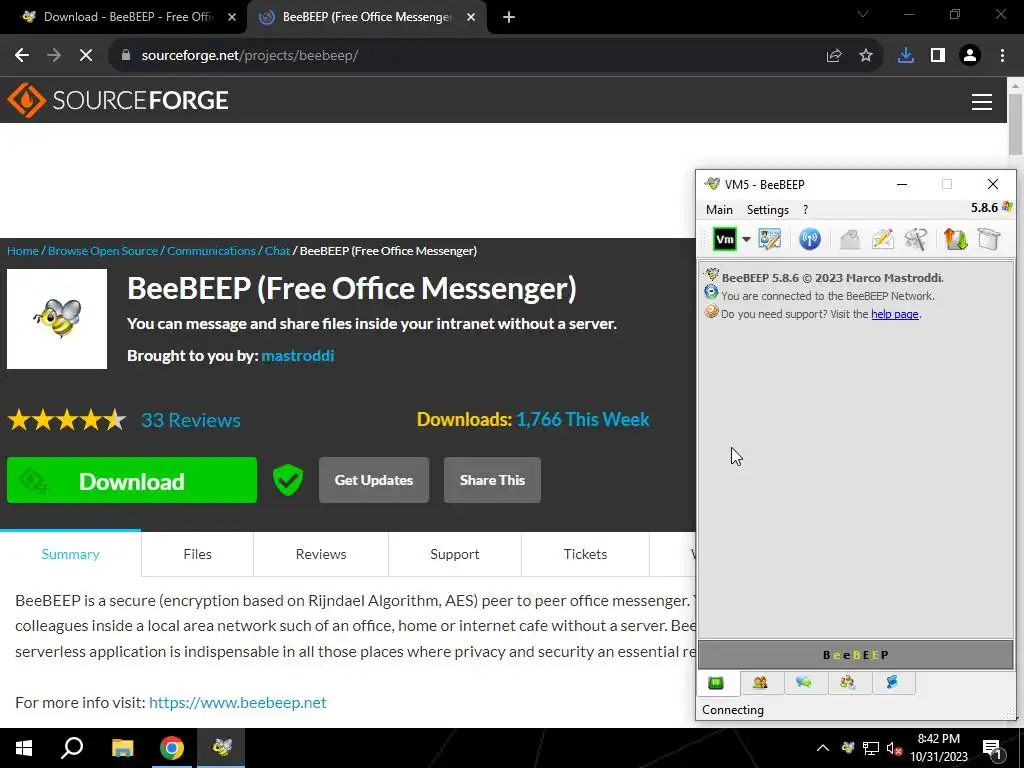Click the SourceForge logo
The width and height of the screenshot is (1024, 768).
(118, 100)
